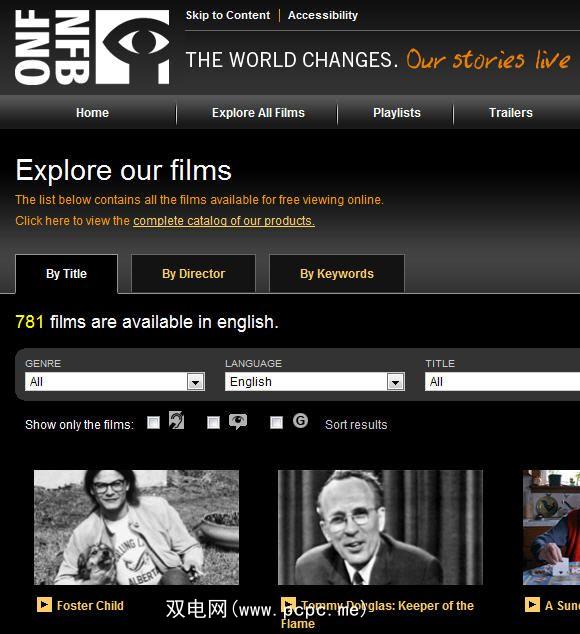
Task: Expand the Language dropdown showing English
Action: 315,382
